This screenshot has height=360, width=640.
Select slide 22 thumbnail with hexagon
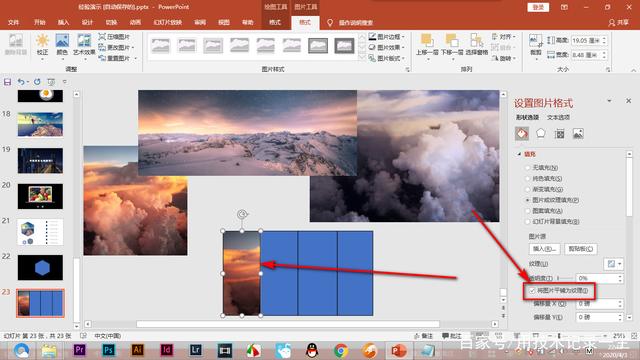40,267
